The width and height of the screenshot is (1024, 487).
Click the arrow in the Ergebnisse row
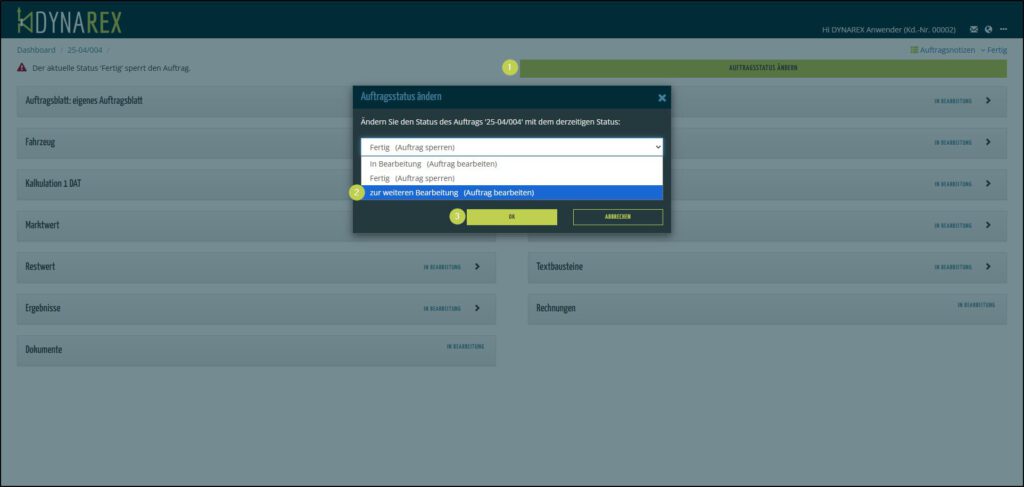pos(477,308)
